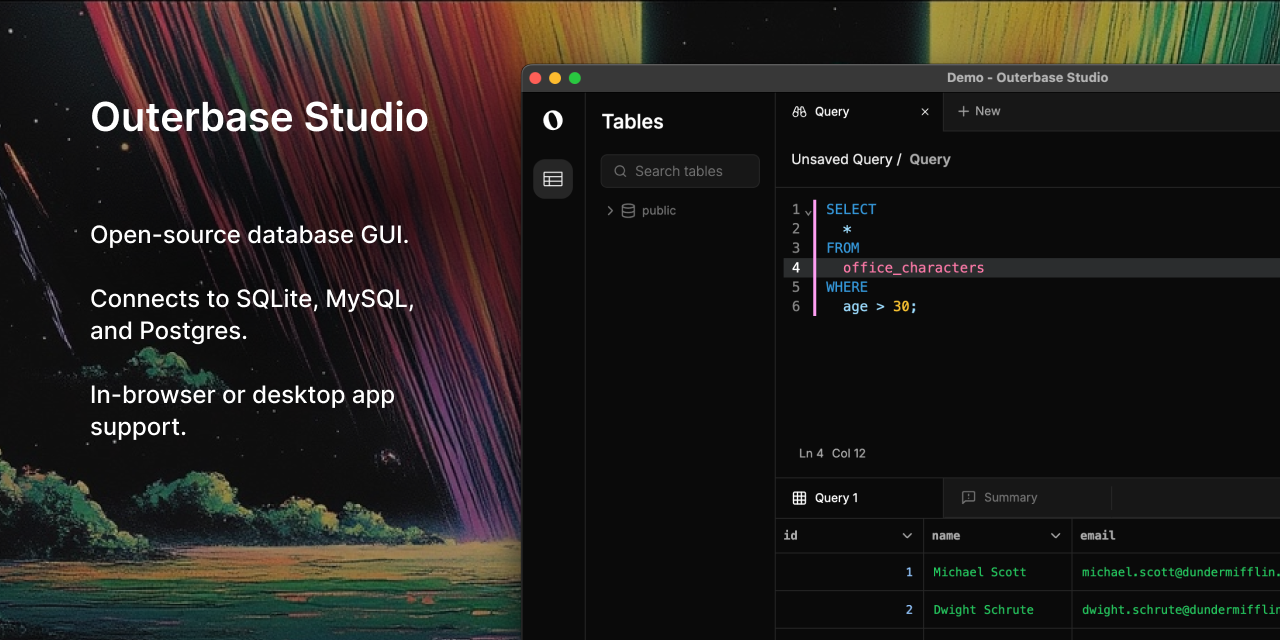Click the green fullscreen window button
This screenshot has height=640, width=1280.
click(x=575, y=78)
